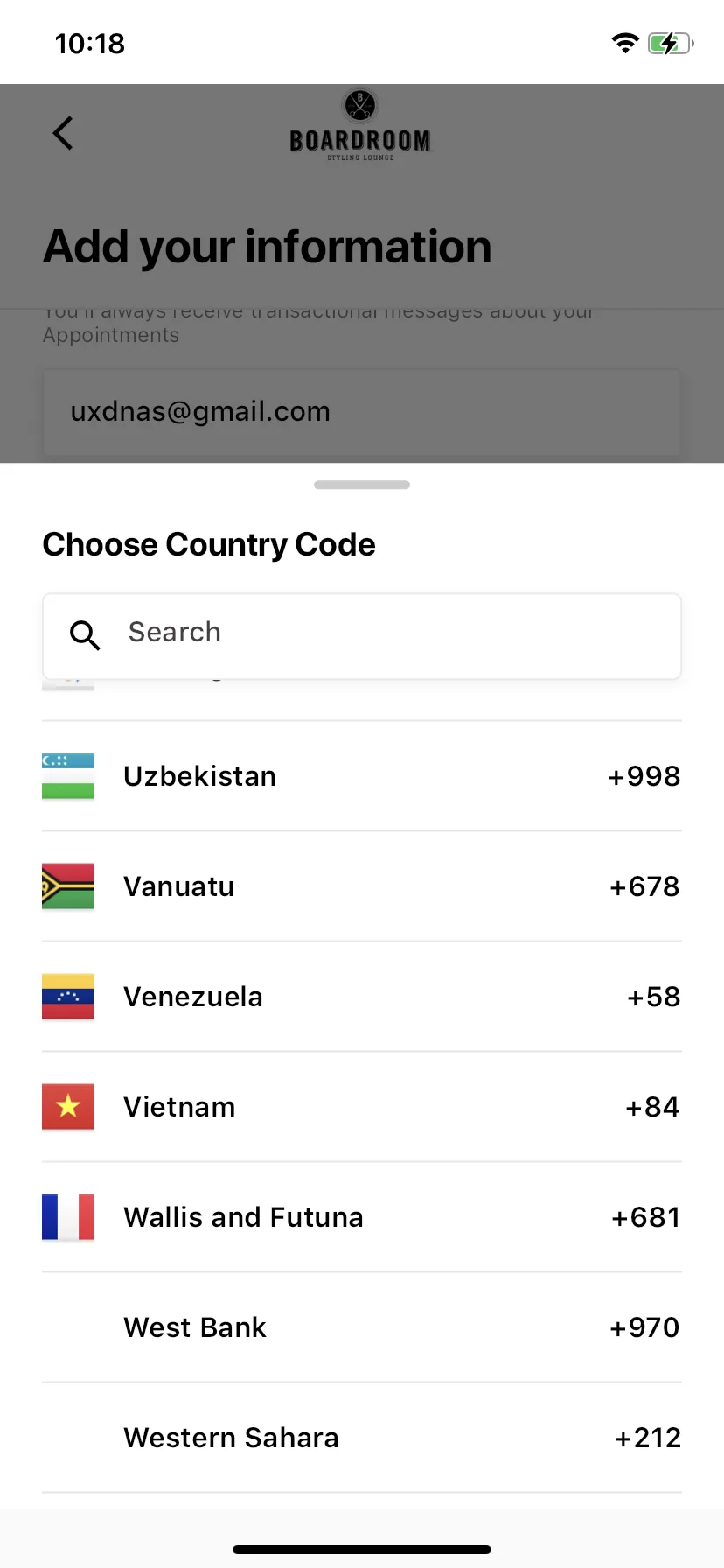Select the Wallis and Futuna flag
The image size is (724, 1568).
(68, 1217)
